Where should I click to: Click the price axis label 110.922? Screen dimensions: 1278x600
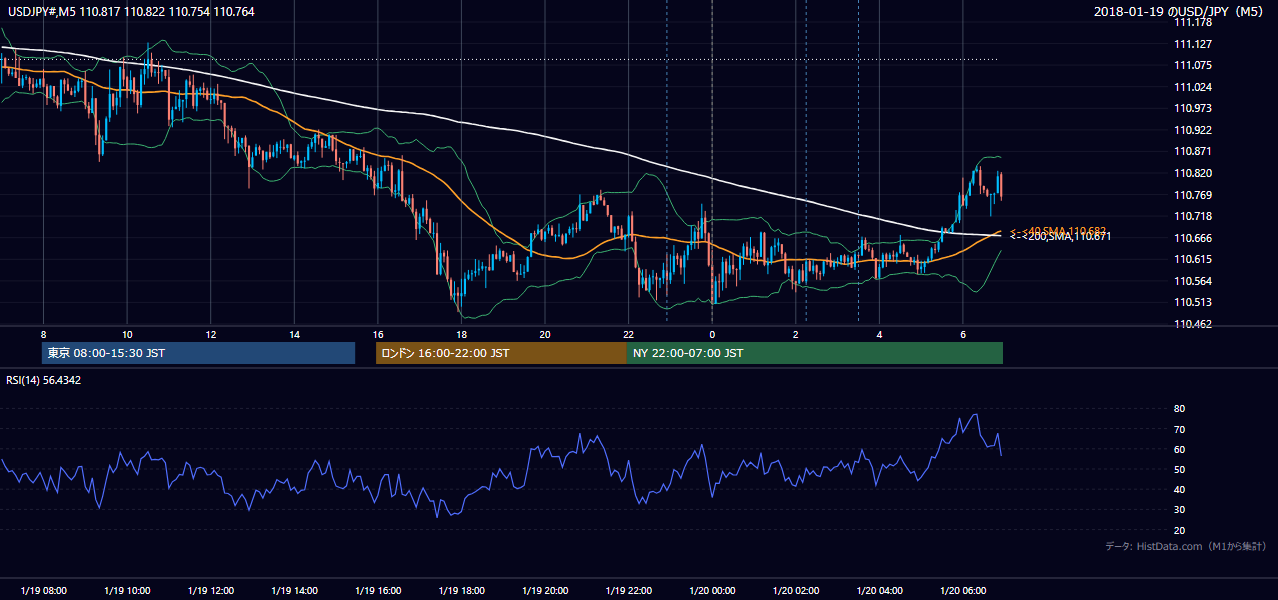pos(1194,130)
